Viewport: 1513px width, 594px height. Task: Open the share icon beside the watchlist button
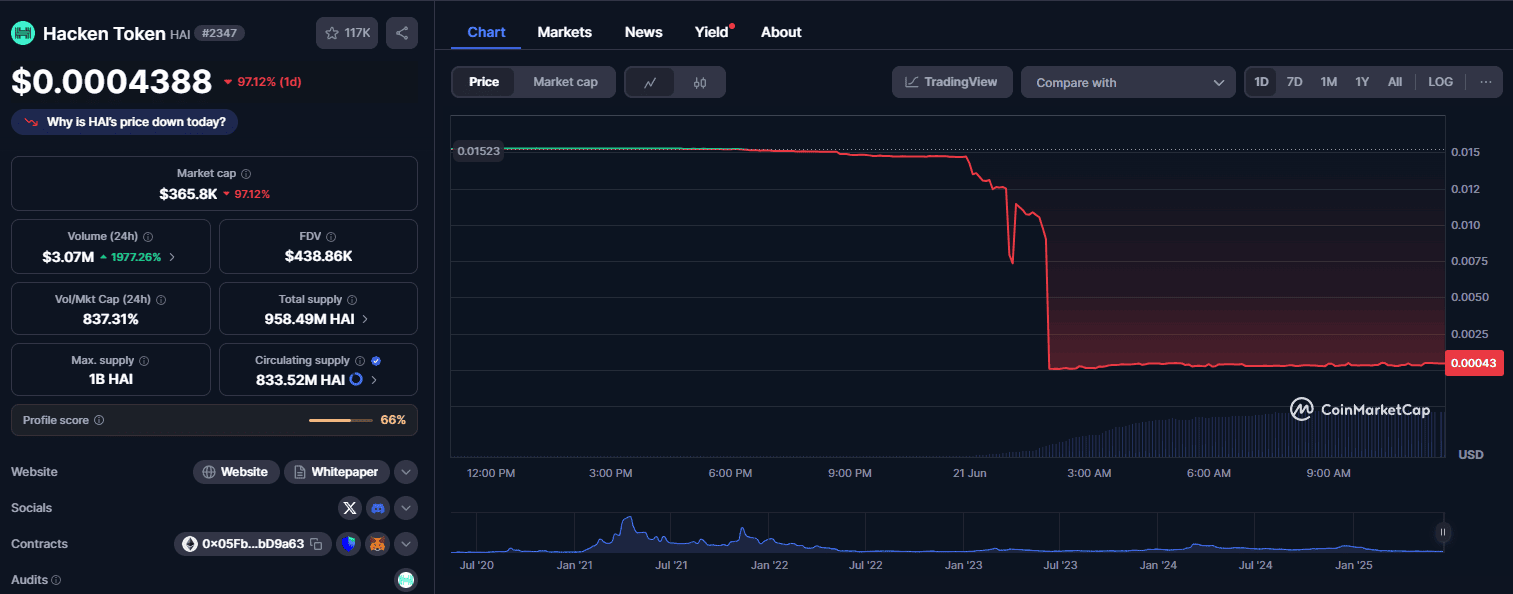coord(402,33)
